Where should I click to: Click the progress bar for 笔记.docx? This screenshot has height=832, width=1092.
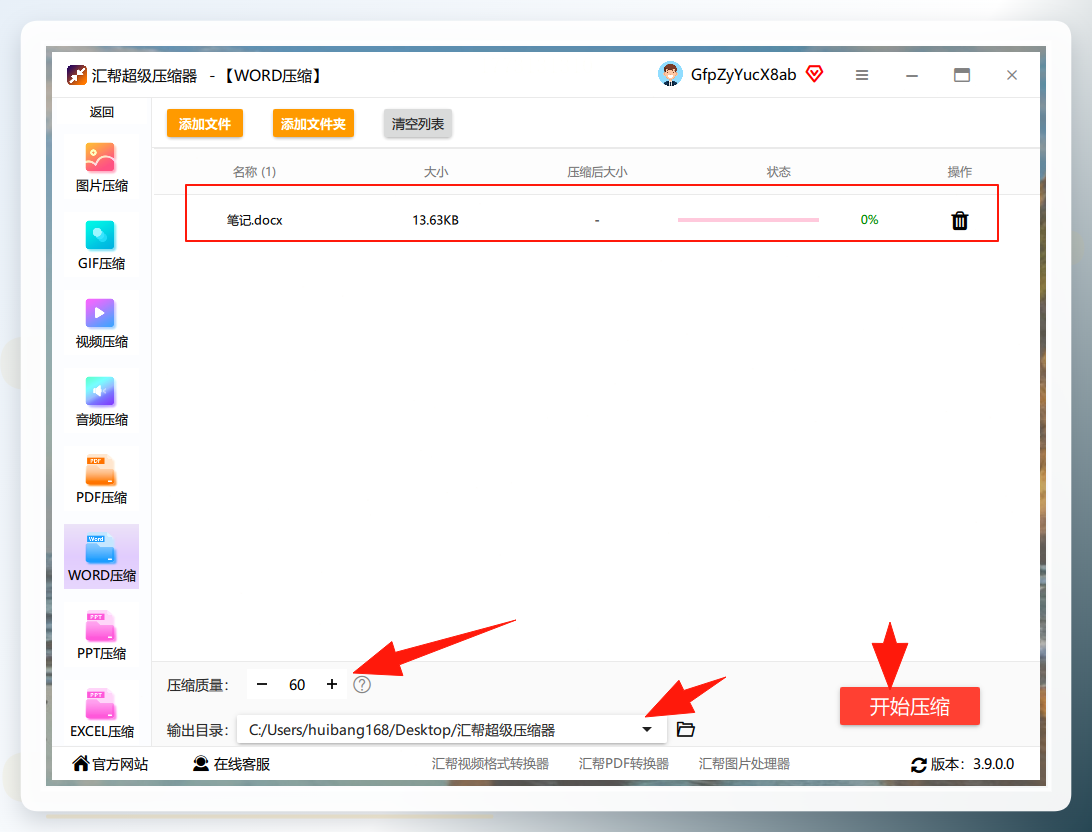pos(748,220)
